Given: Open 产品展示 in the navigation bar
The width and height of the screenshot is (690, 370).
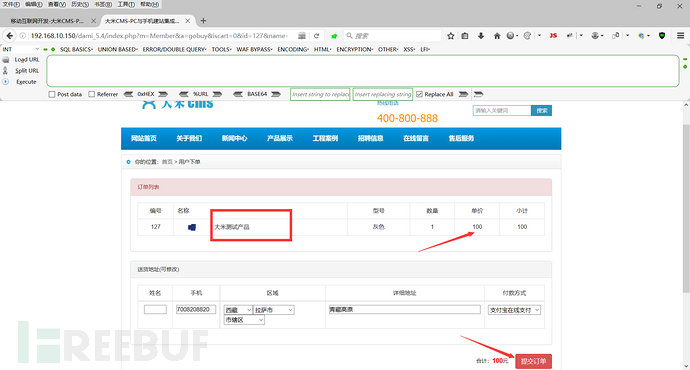Looking at the screenshot, I should (x=279, y=138).
